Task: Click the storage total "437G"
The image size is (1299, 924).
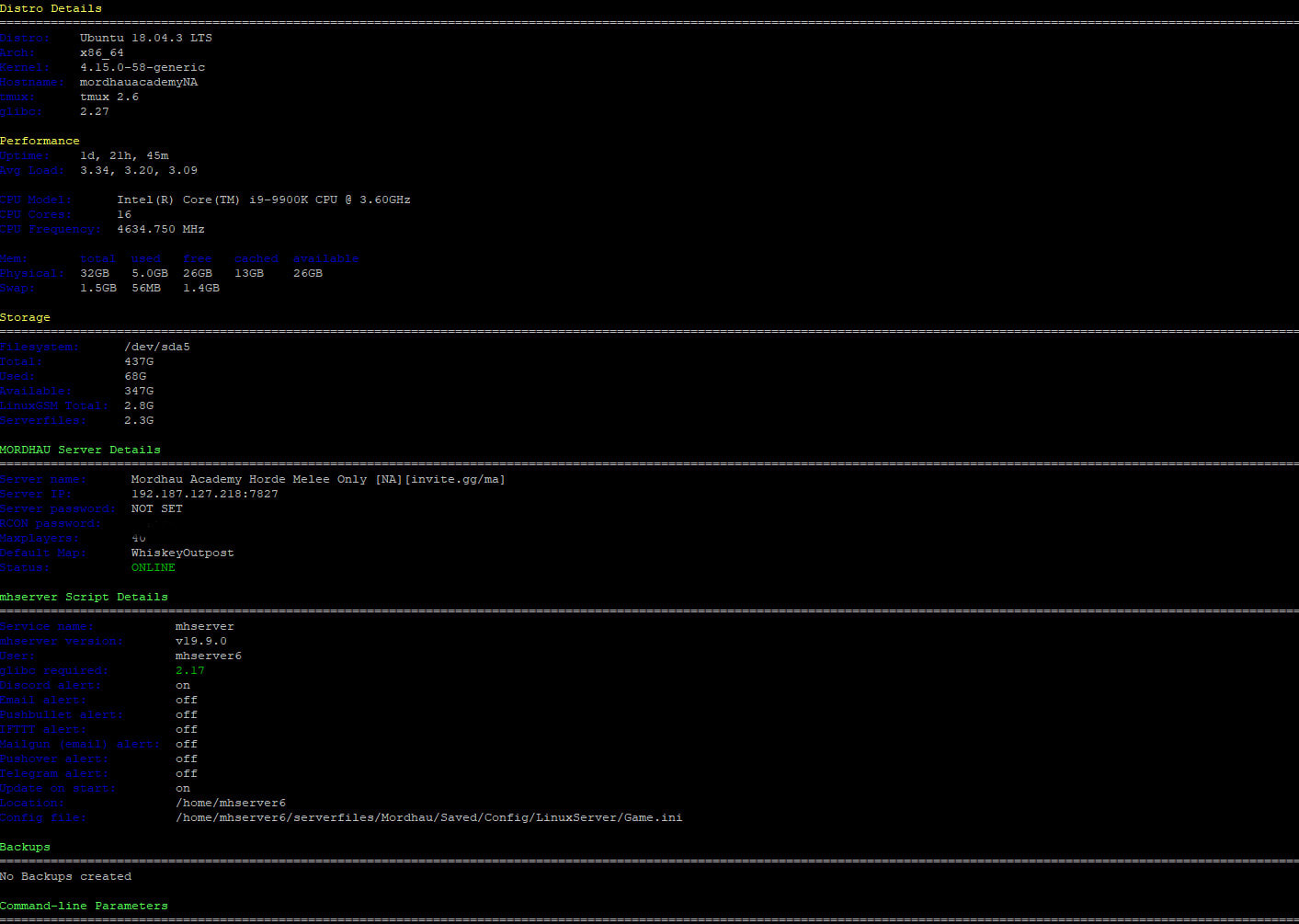Action: click(x=139, y=361)
